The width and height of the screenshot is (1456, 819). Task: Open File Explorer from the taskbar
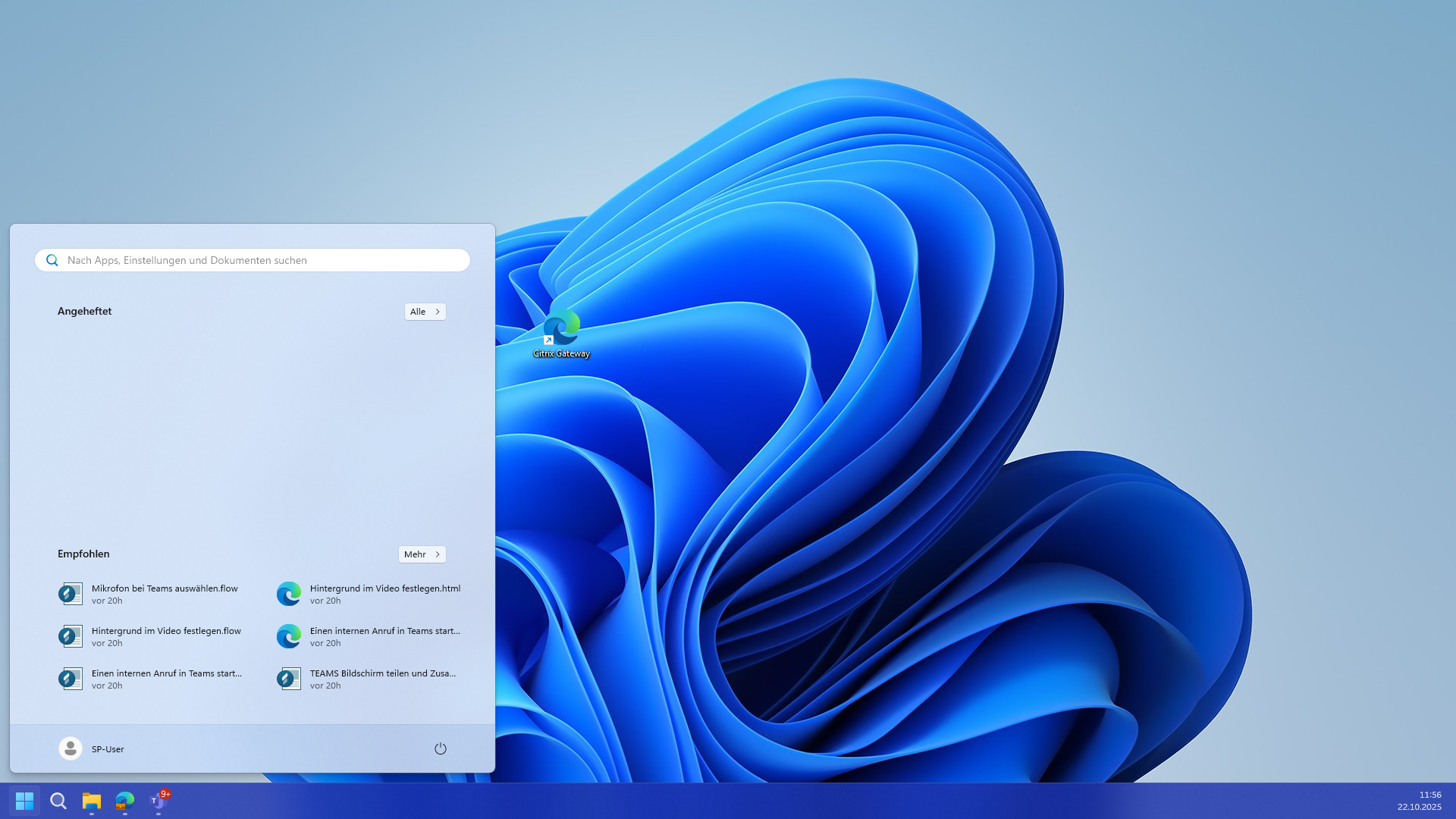point(92,801)
